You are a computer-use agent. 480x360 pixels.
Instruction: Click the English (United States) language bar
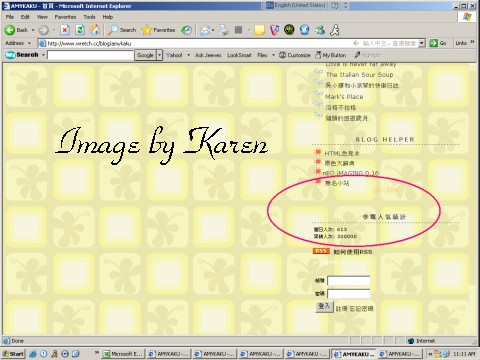pyautogui.click(x=296, y=5)
